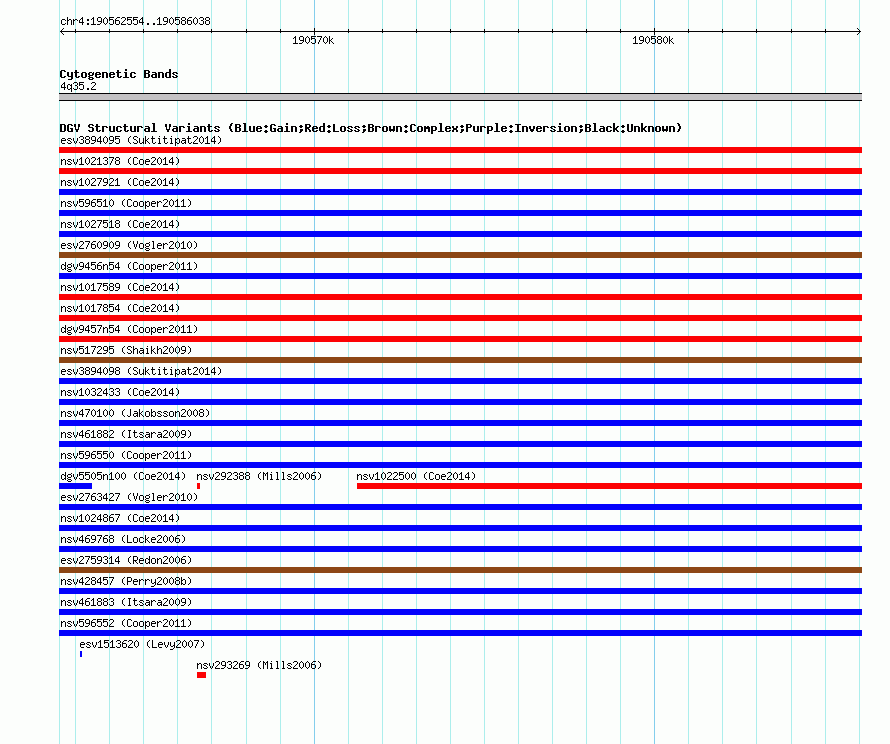
Task: Open nsv461882 (Itsara2009) label
Action: [126, 434]
